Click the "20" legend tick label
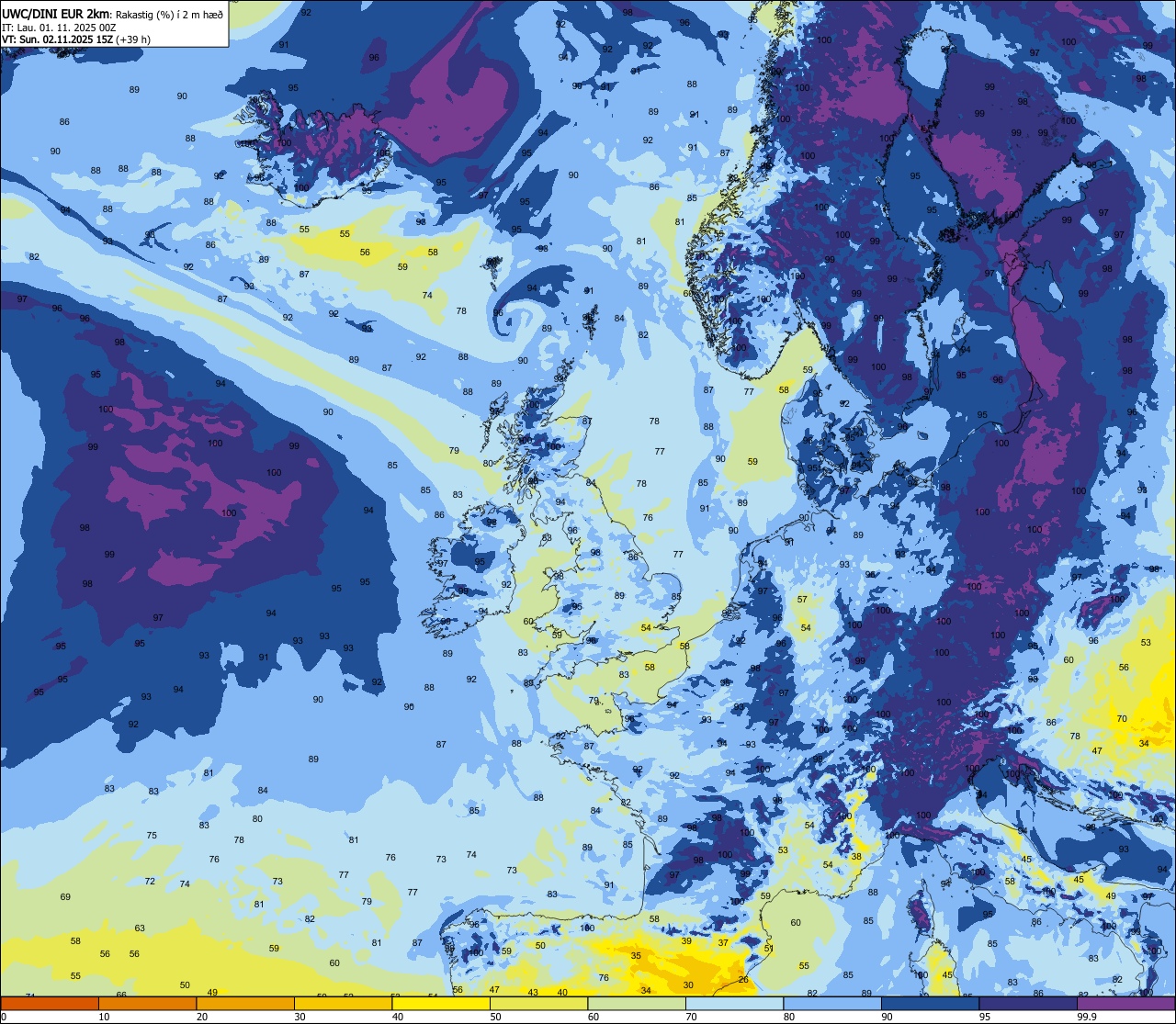This screenshot has height=1024, width=1176. pos(202,1017)
